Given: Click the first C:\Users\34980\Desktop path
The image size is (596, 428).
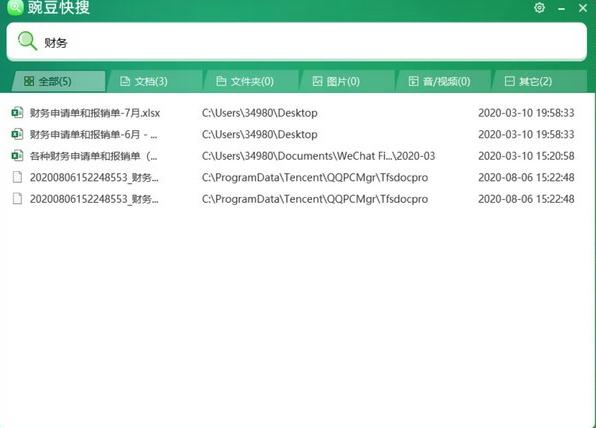Looking at the screenshot, I should pyautogui.click(x=260, y=113).
